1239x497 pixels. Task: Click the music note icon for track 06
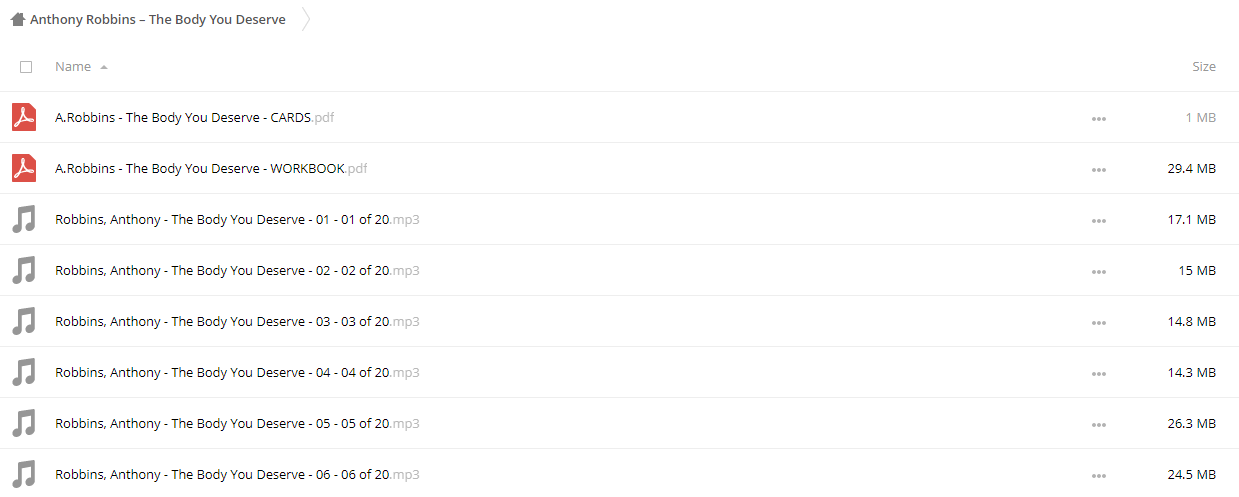tap(24, 474)
